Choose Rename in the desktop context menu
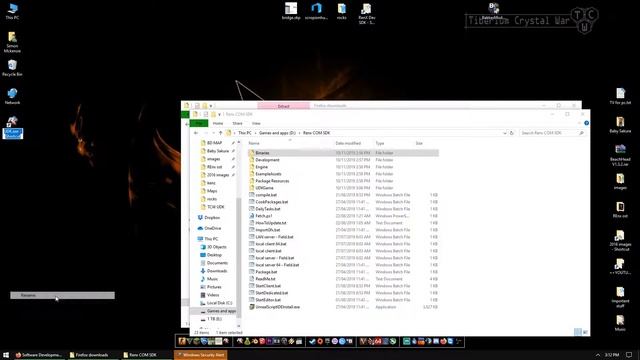This screenshot has width=640, height=360. click(62, 295)
